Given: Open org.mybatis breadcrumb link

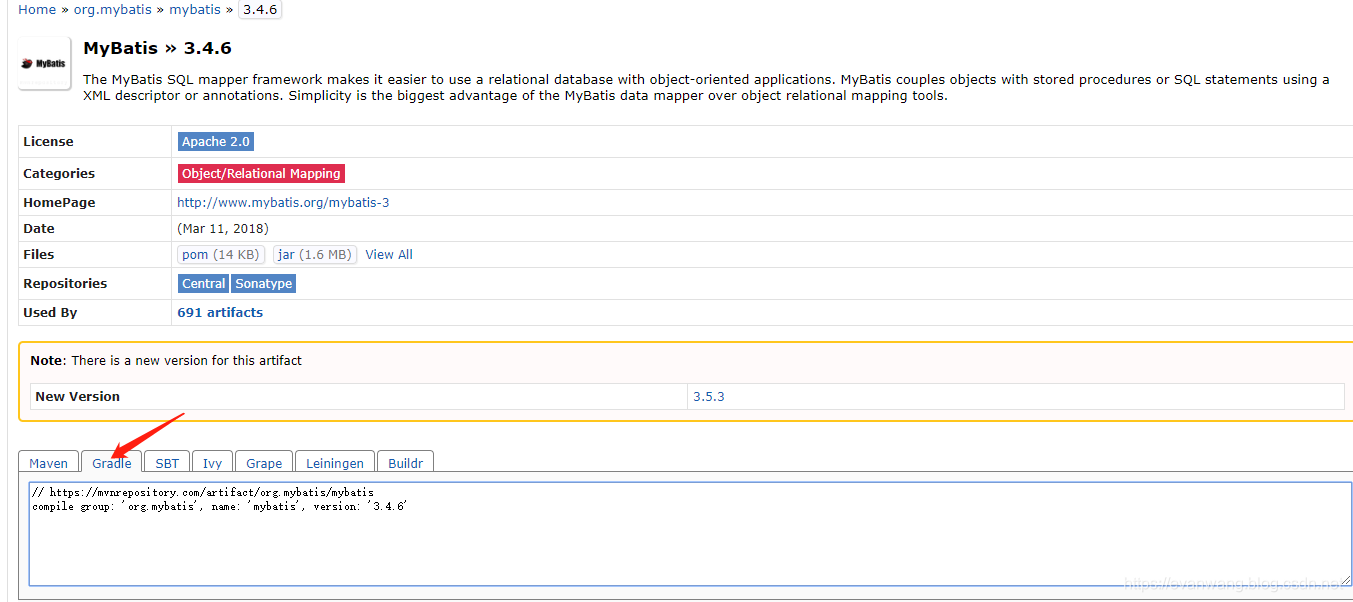Looking at the screenshot, I should click(x=114, y=9).
